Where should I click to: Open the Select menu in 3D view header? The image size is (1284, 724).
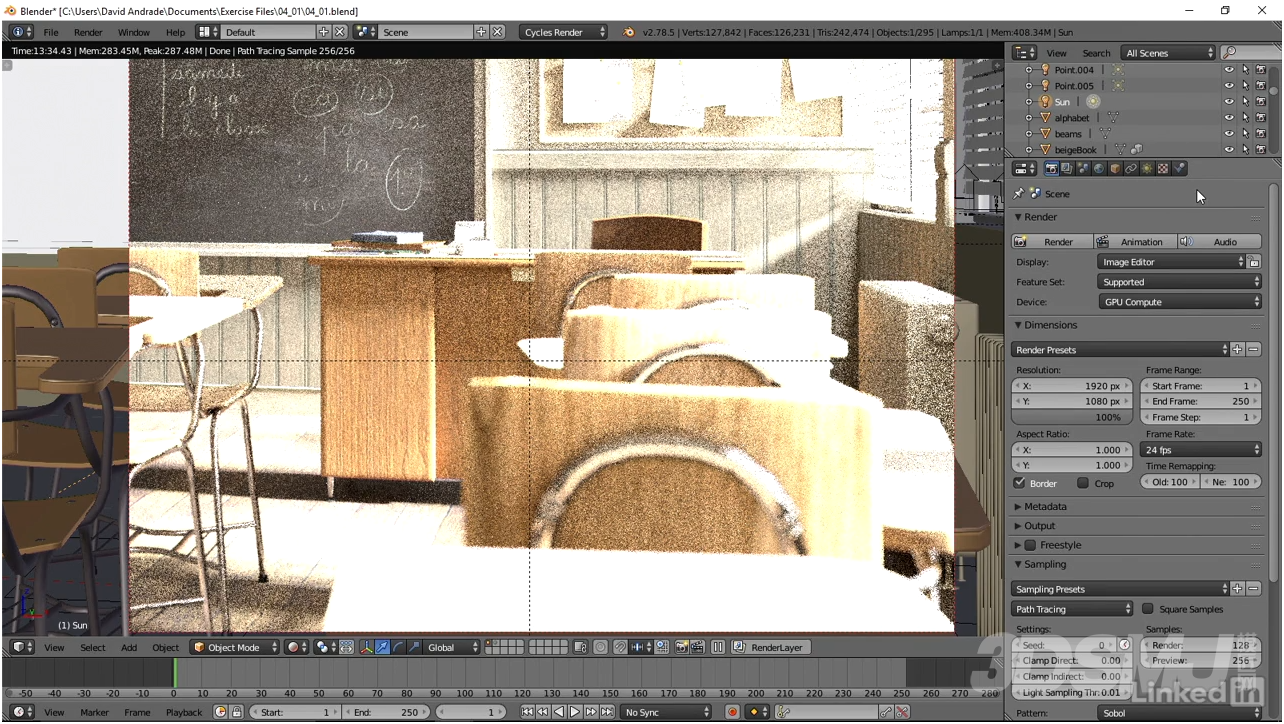point(93,647)
